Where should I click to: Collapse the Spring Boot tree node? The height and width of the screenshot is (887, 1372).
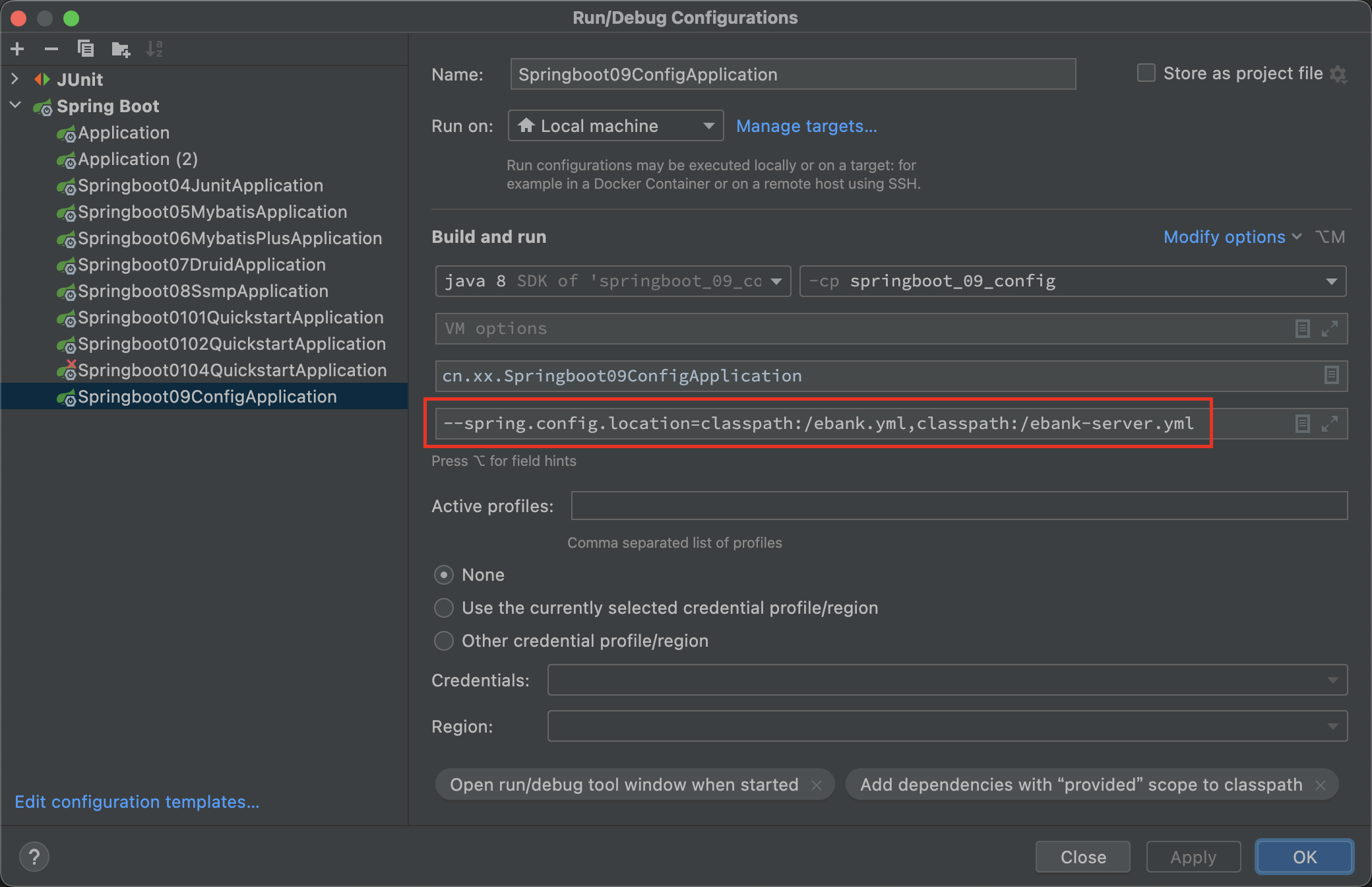coord(15,106)
